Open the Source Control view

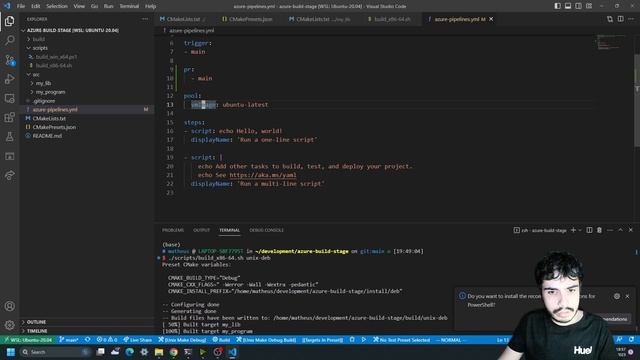click(x=9, y=60)
